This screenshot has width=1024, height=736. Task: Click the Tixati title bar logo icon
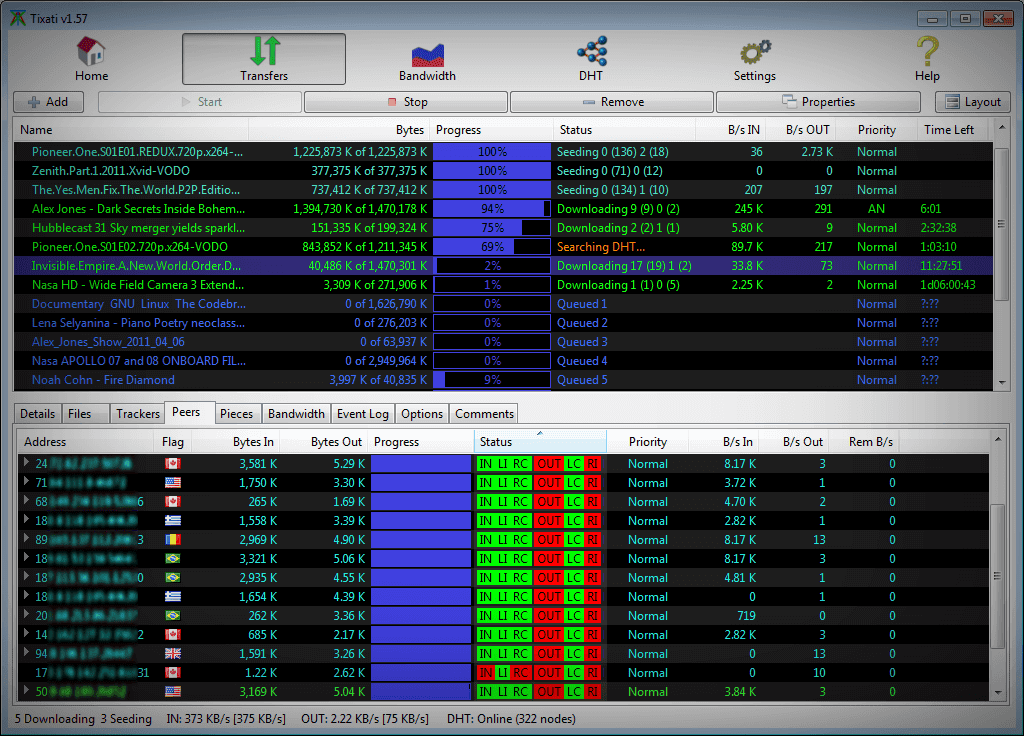pyautogui.click(x=18, y=18)
